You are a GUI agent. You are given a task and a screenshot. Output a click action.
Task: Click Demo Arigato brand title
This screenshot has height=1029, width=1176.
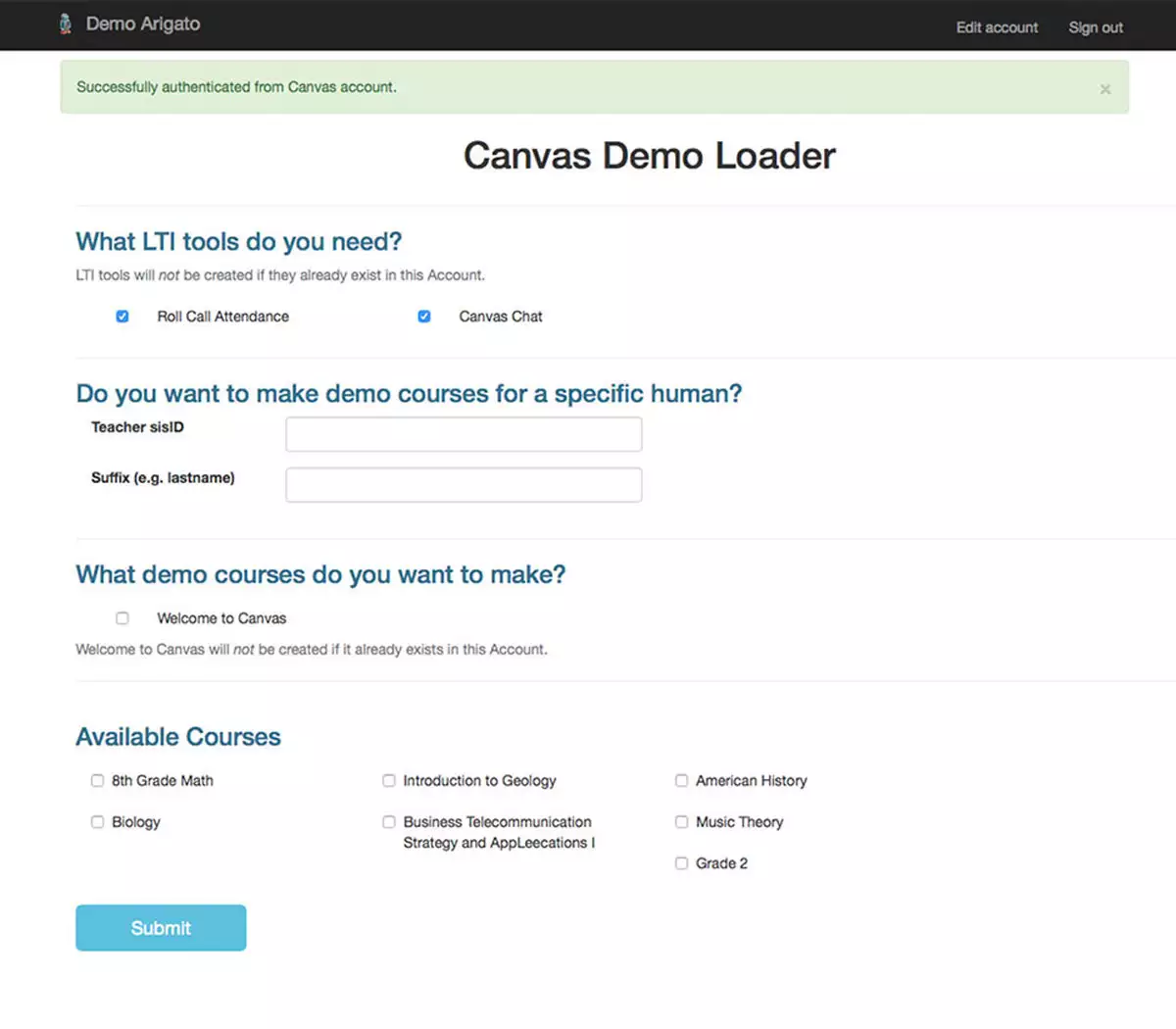(x=143, y=24)
